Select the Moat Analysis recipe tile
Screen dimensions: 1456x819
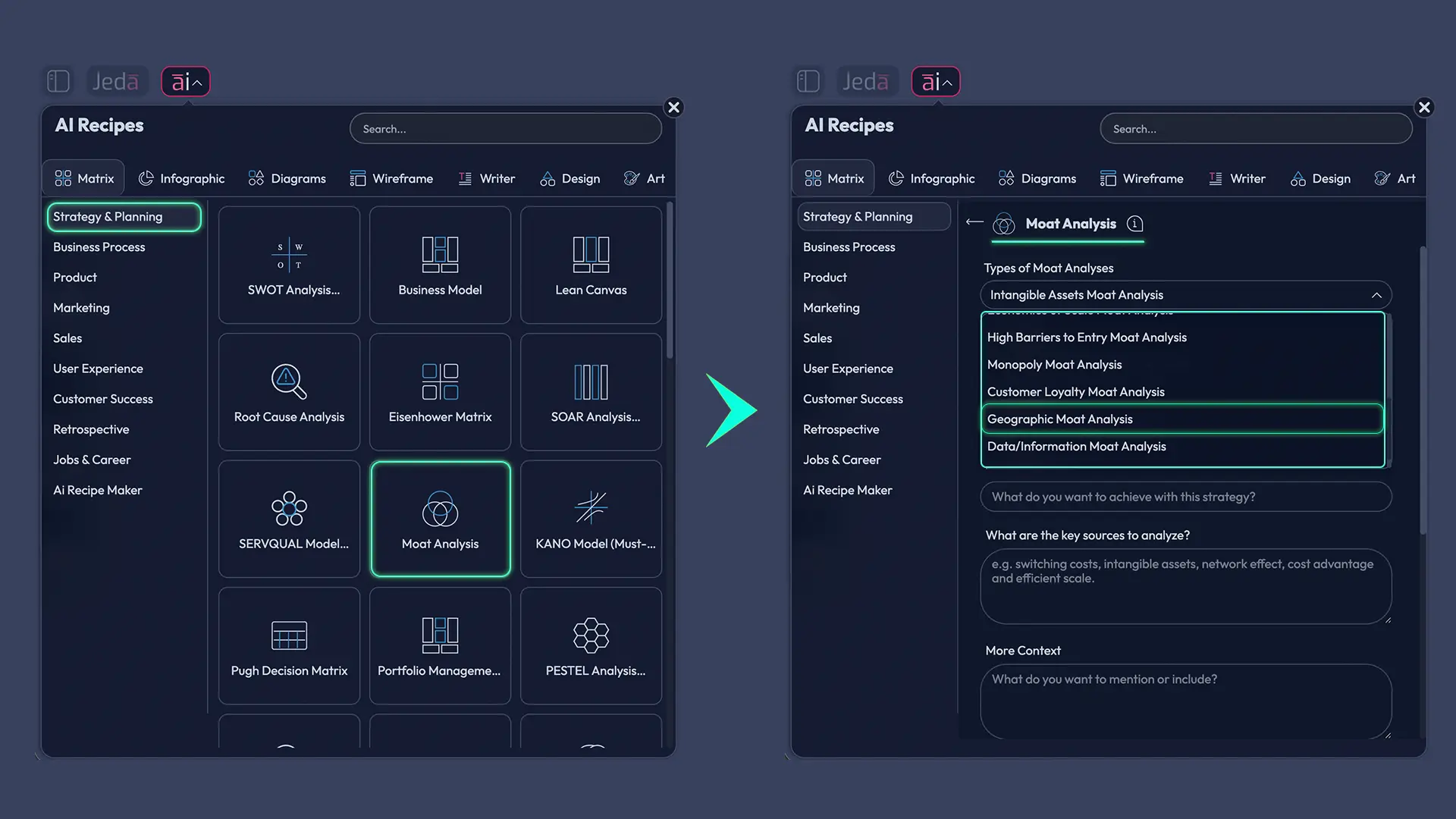tap(440, 519)
